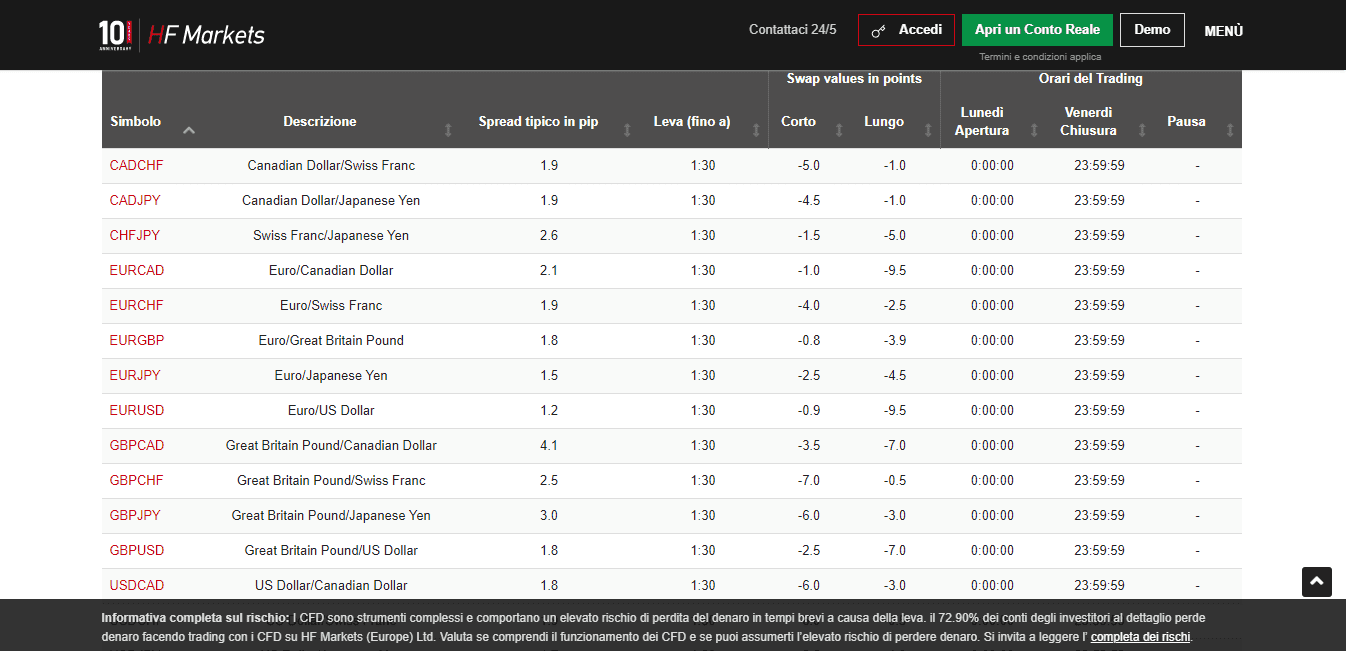This screenshot has height=651, width=1346.
Task: Select the Demo option in the header
Action: click(x=1152, y=29)
